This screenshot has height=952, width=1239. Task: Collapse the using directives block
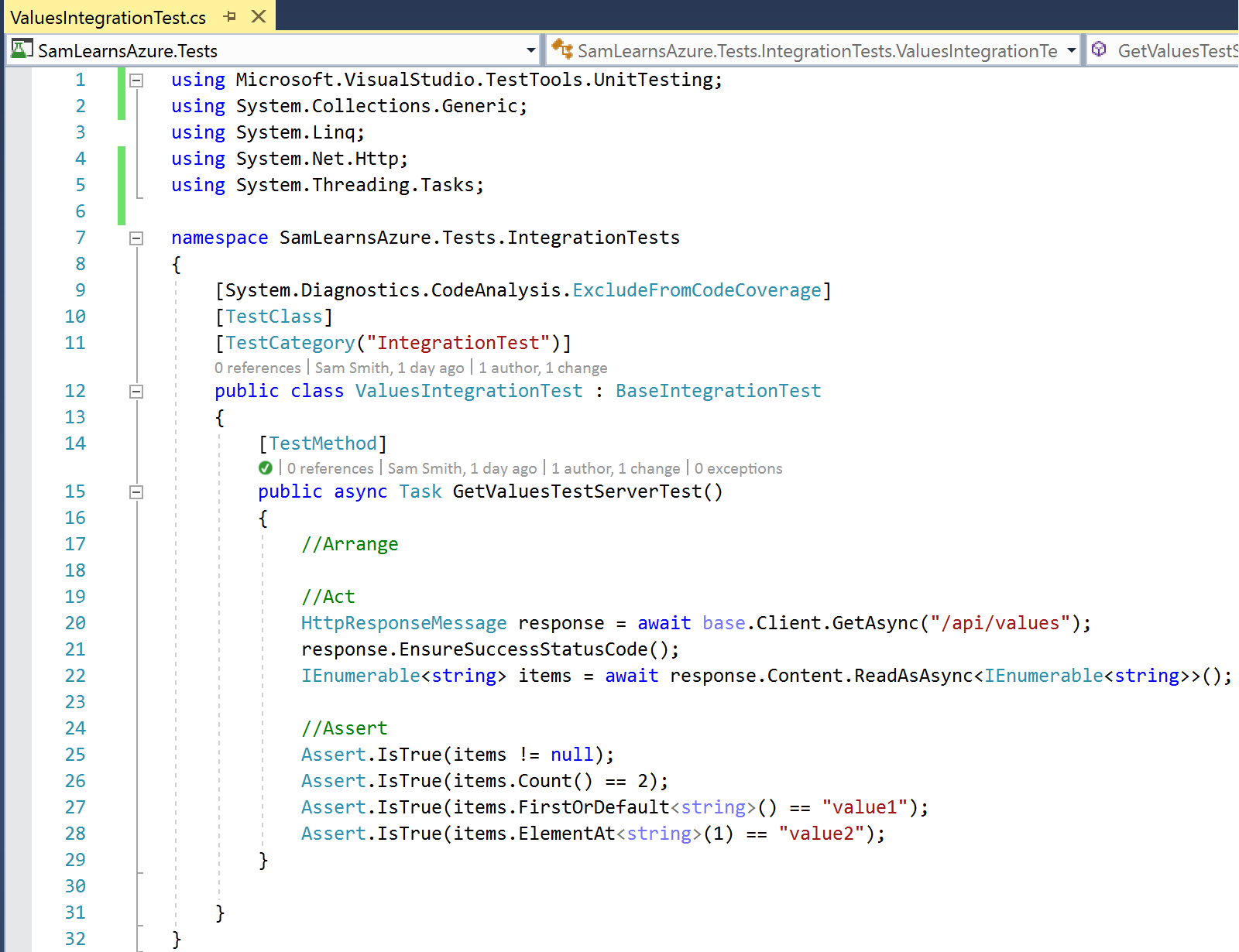pos(136,80)
